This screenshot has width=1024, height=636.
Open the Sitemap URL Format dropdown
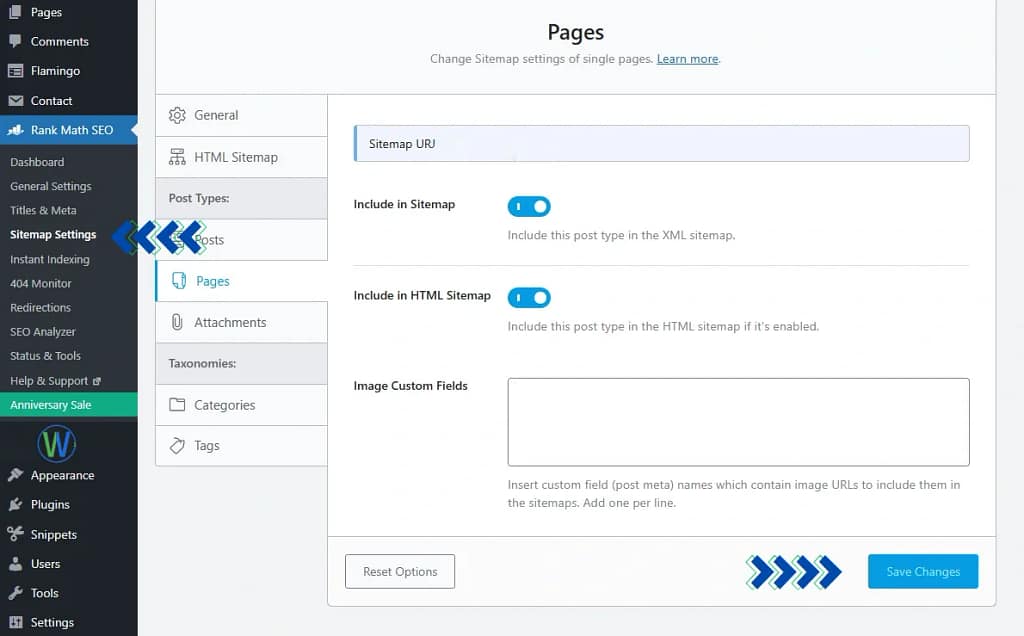point(660,143)
